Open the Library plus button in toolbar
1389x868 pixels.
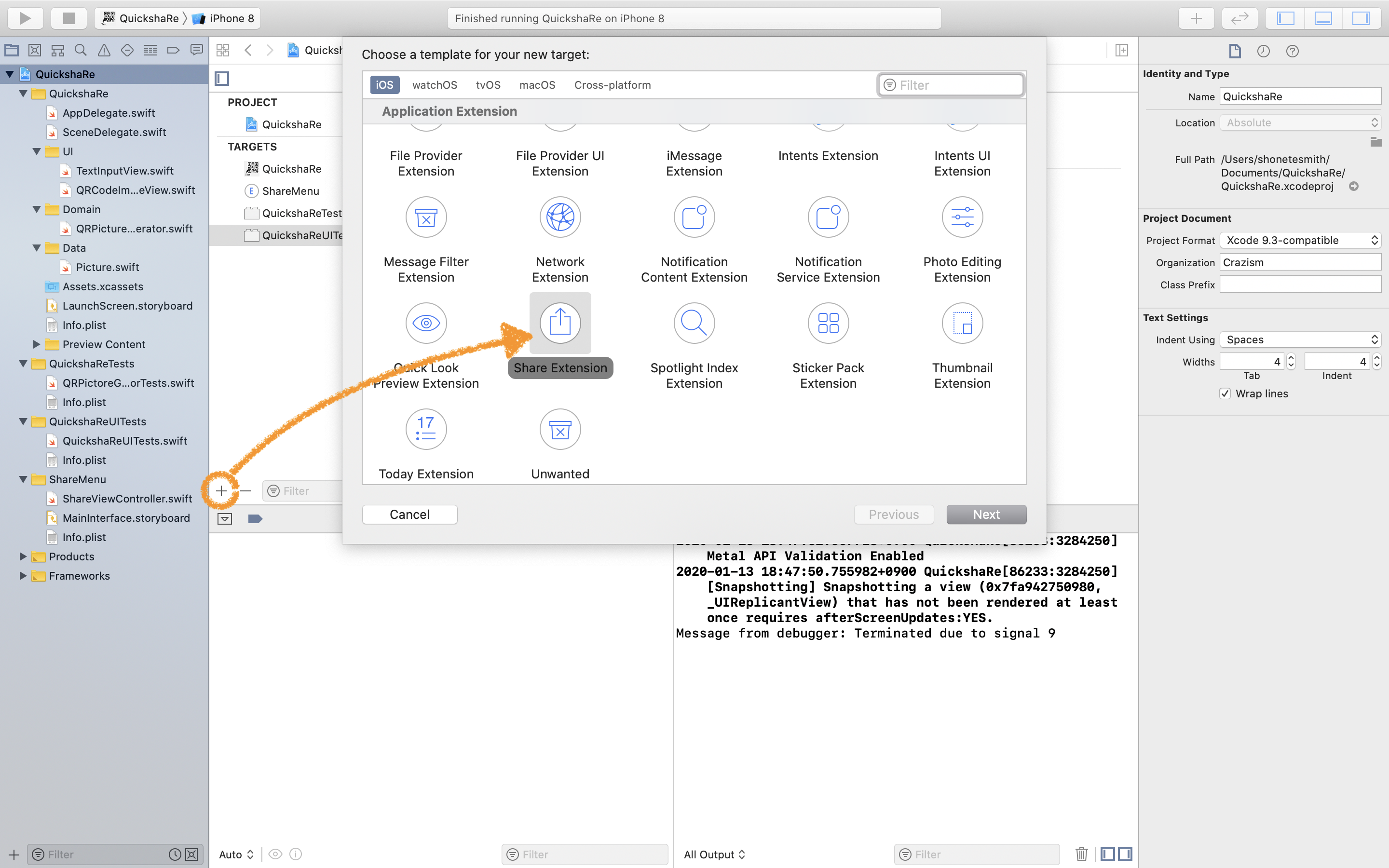[x=1196, y=18]
